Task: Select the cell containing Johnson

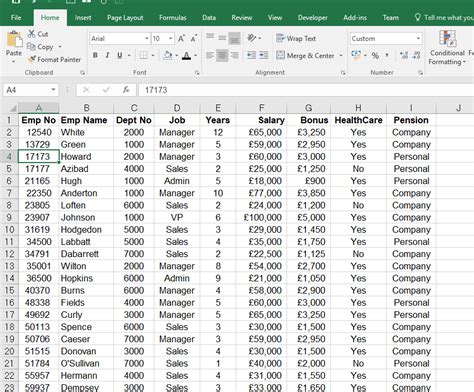Action: [x=86, y=218]
